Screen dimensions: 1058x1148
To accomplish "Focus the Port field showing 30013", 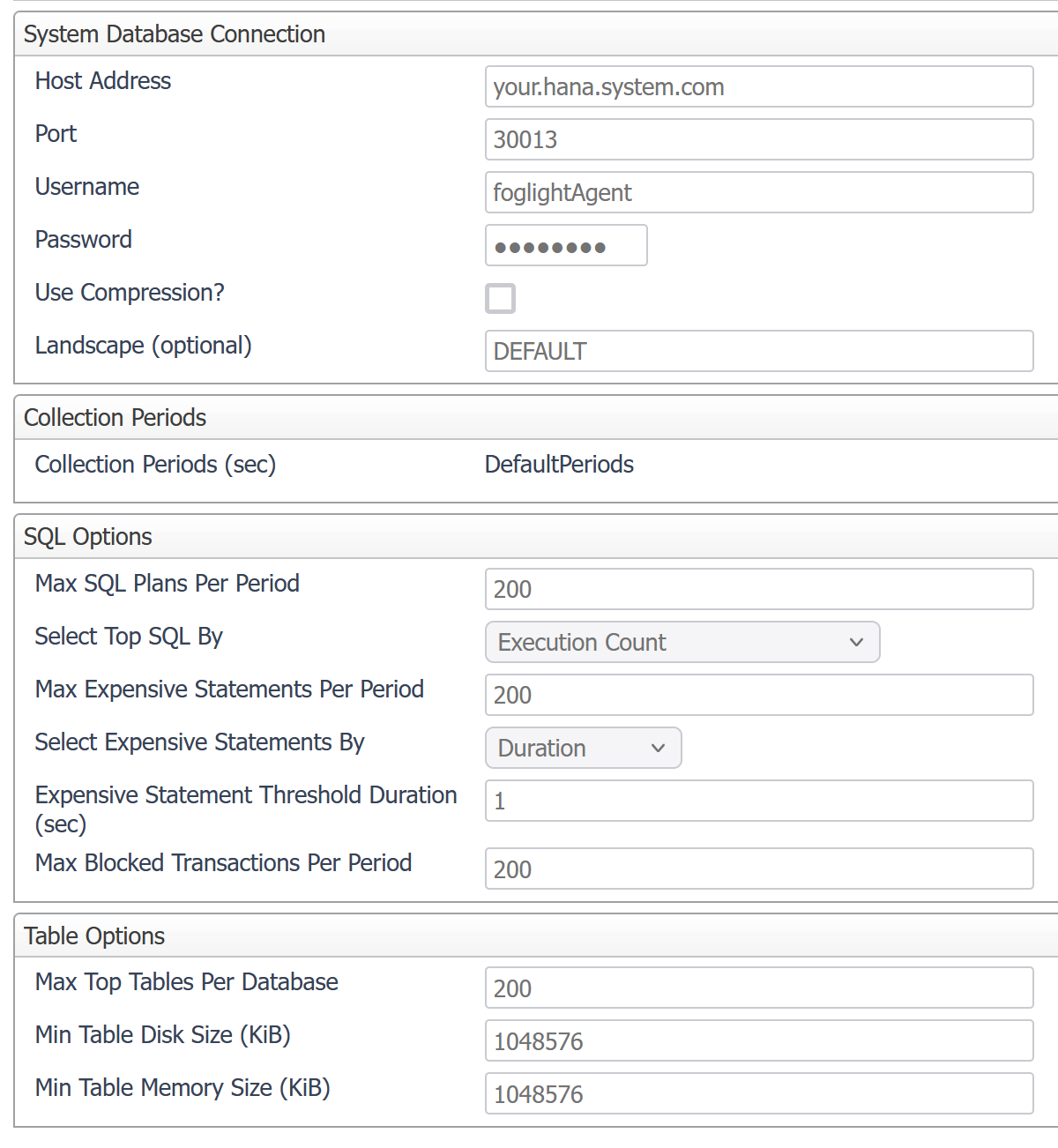I will click(758, 139).
